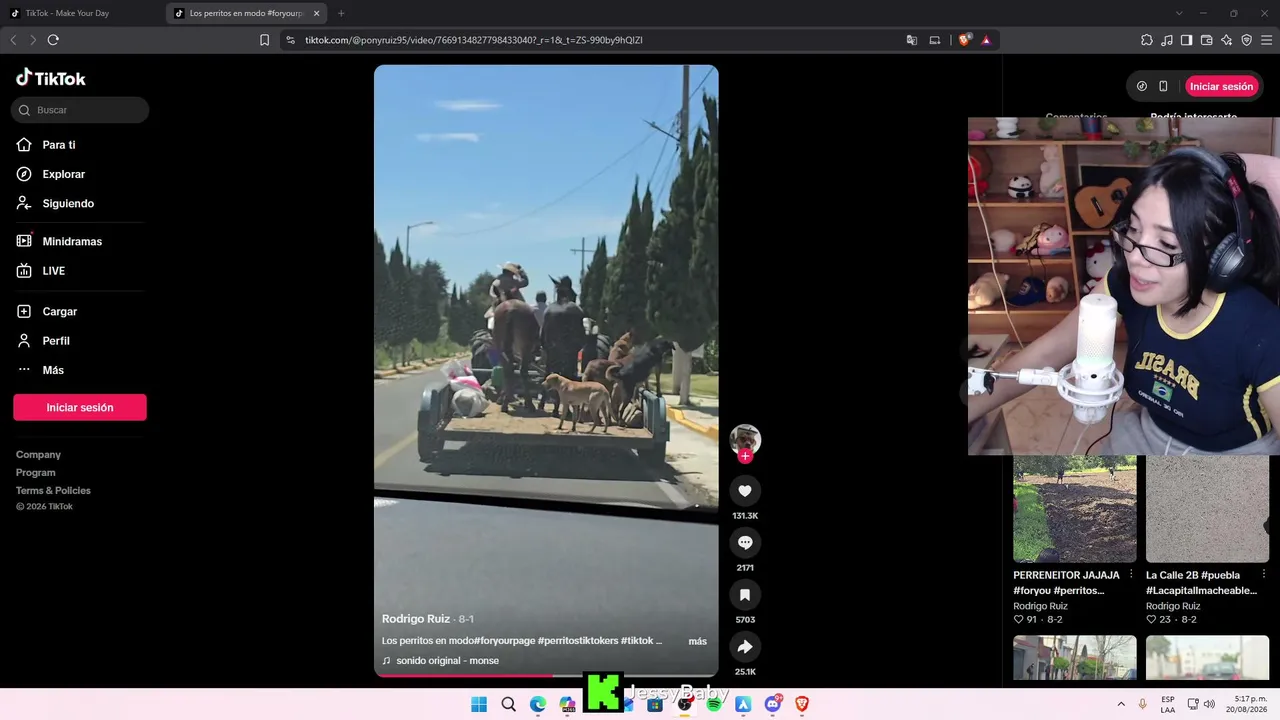Open comments via the speech bubble icon
Screen dimensions: 1280x720
coord(745,543)
